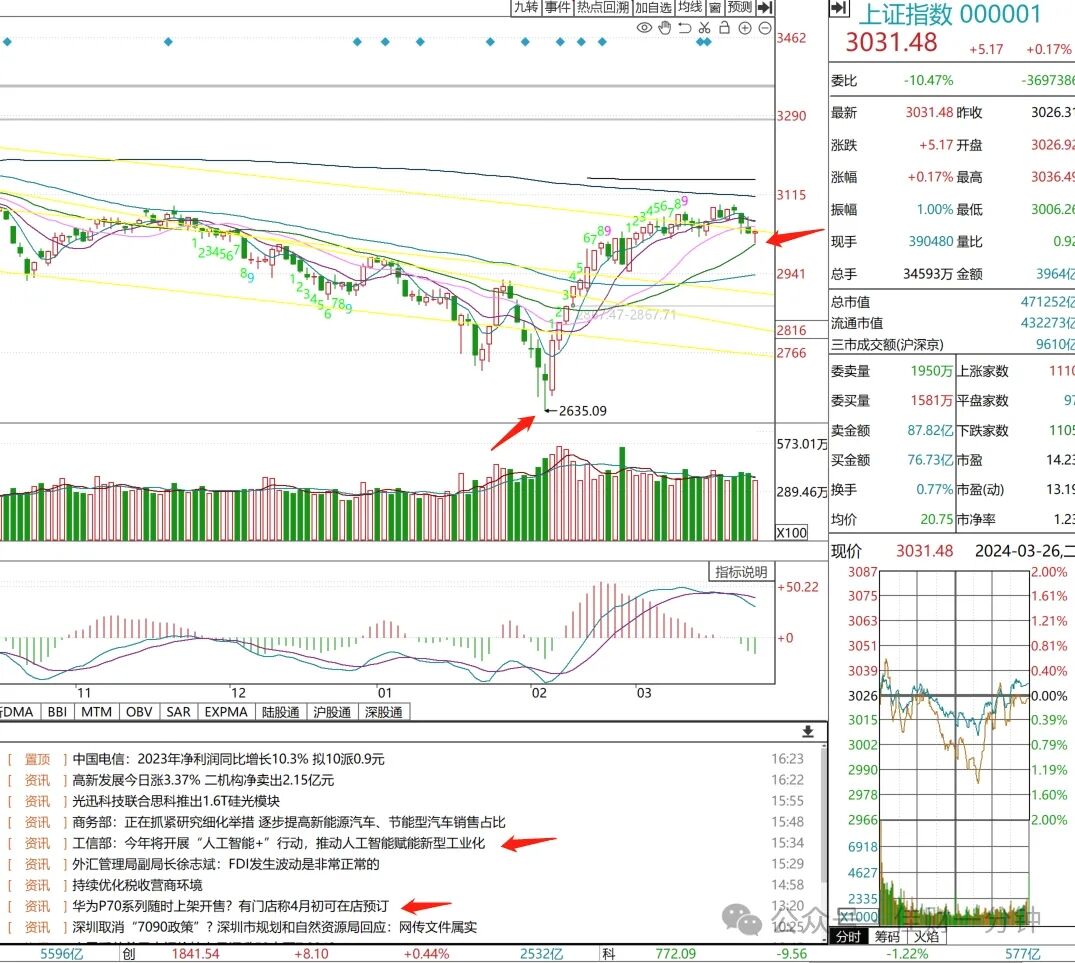
Task: Switch to the 沪股通 tab
Action: pyautogui.click(x=332, y=712)
